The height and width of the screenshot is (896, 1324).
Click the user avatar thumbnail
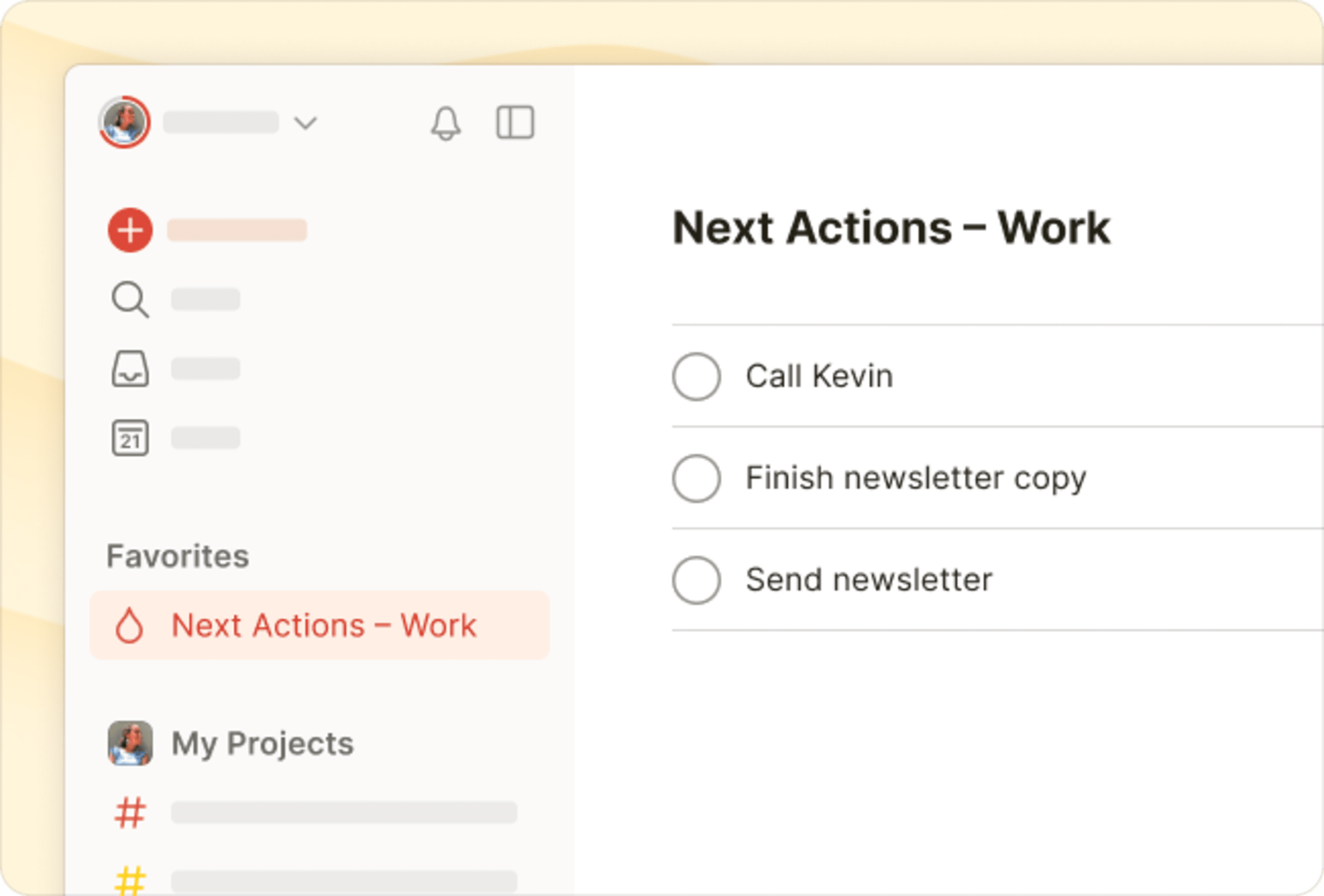[x=125, y=123]
